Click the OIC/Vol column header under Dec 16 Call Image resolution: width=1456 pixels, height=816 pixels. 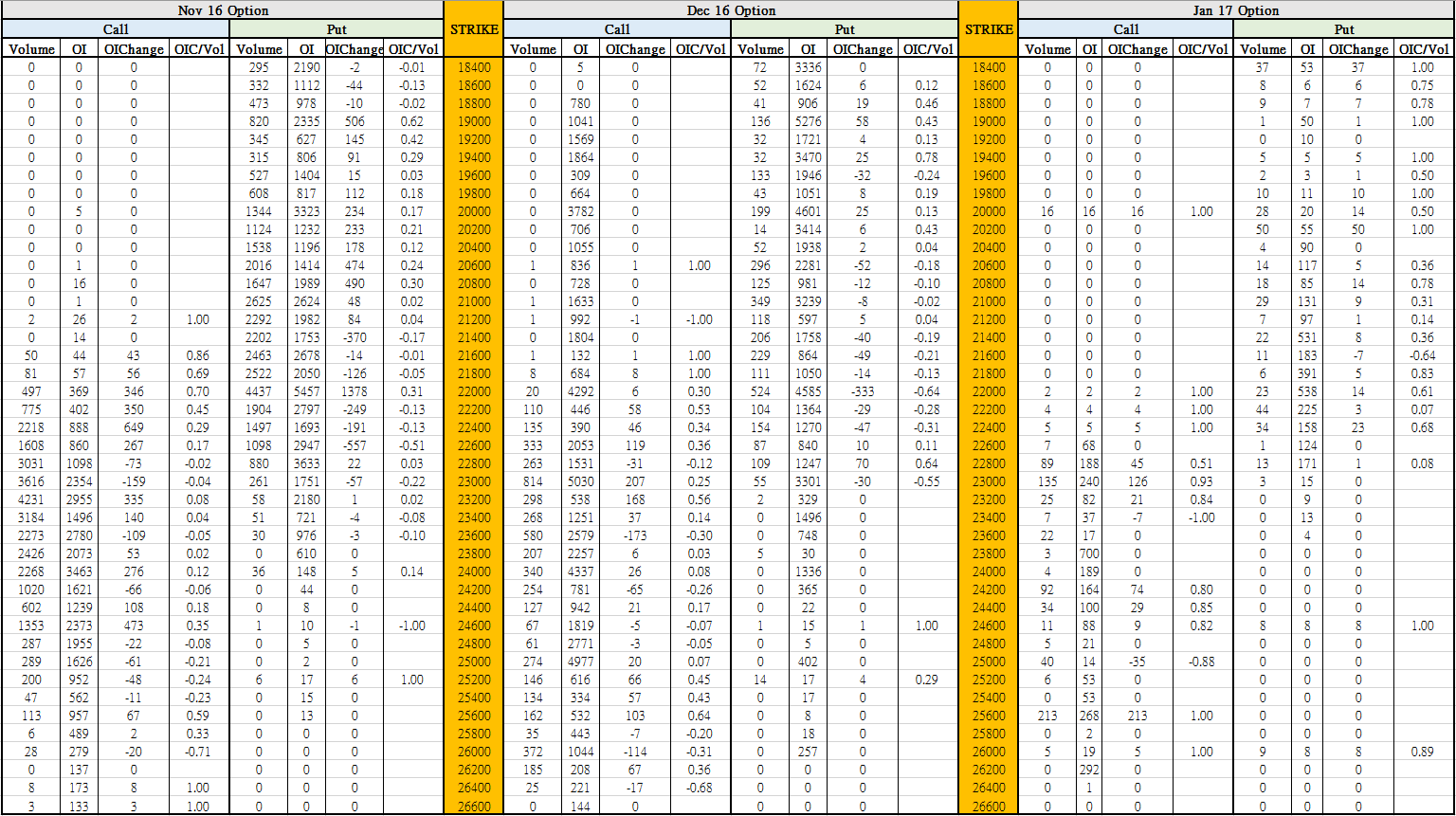(x=700, y=49)
